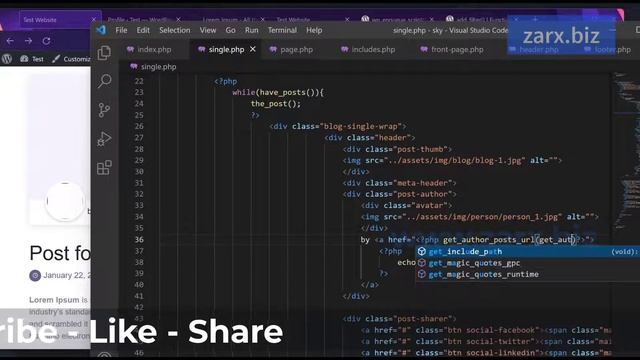Click line number 26 in the gutter
The width and height of the screenshot is (640, 360).
tap(139, 127)
